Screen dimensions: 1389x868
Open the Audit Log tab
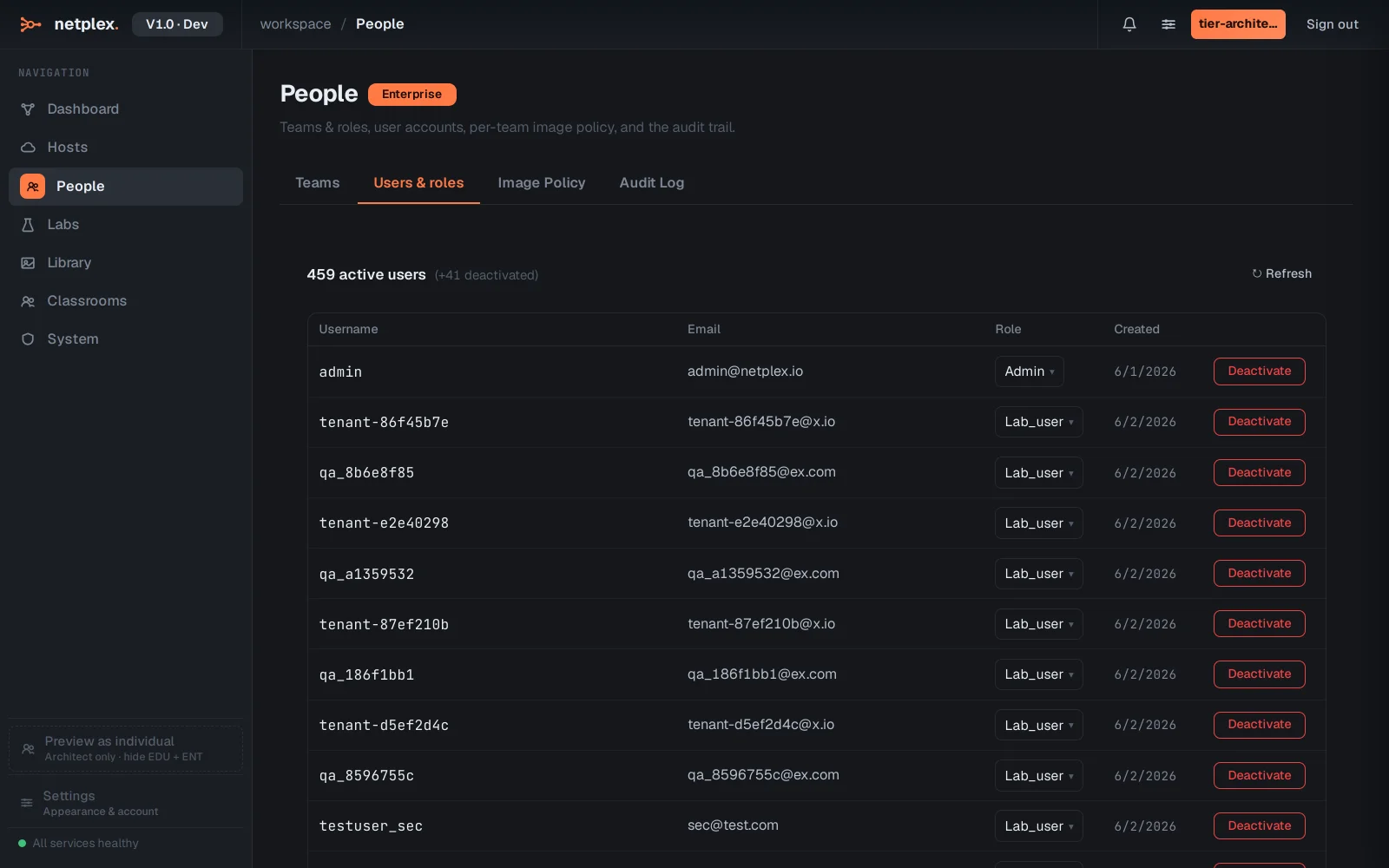[652, 183]
